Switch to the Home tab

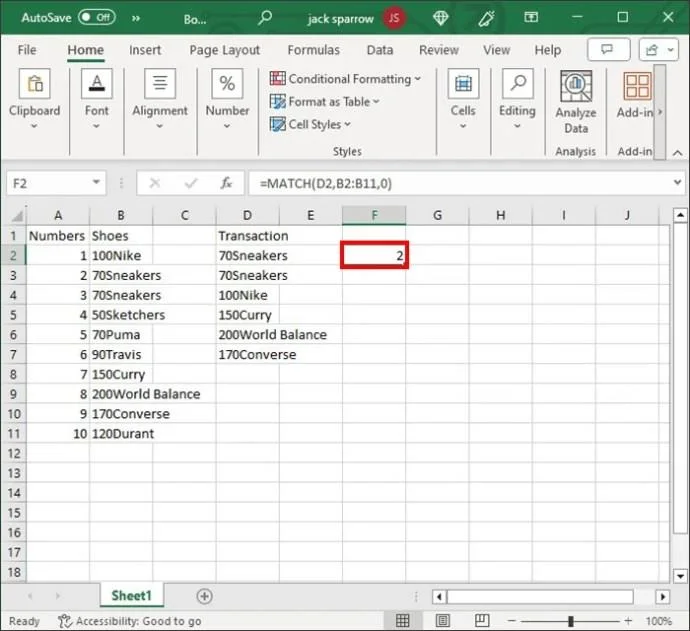(x=85, y=50)
